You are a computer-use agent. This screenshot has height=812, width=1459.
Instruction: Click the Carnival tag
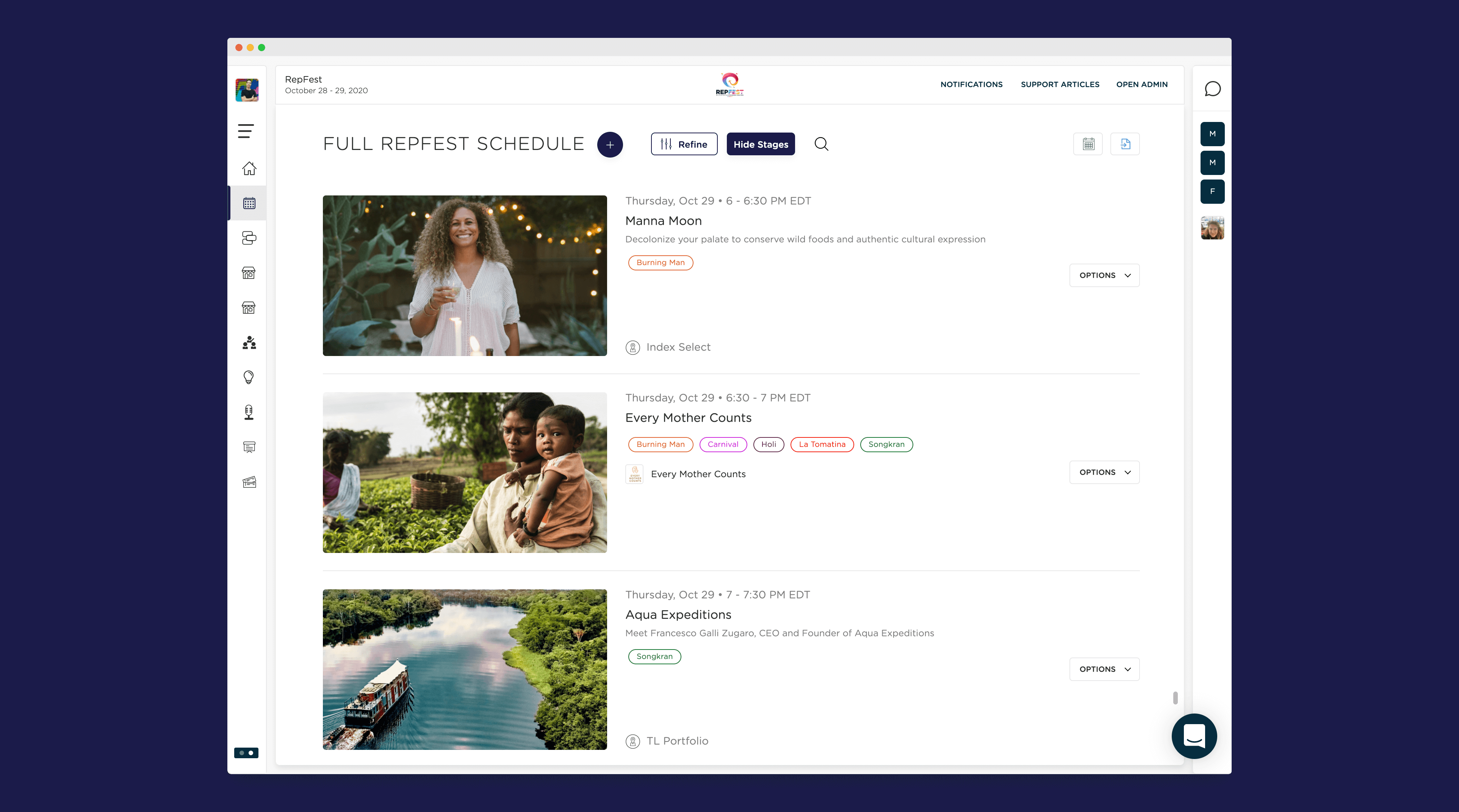(723, 445)
